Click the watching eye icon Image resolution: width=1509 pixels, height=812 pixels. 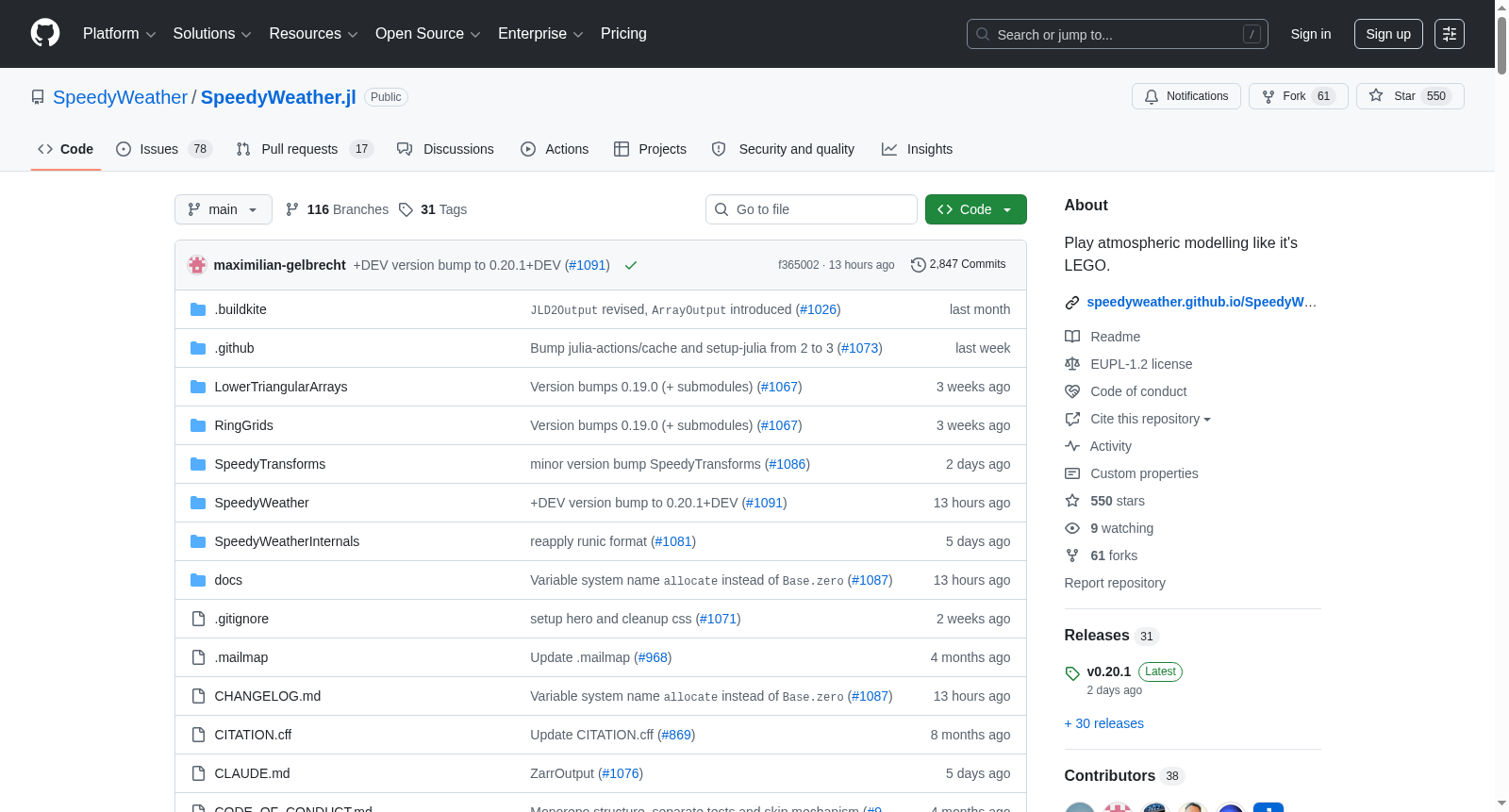coord(1072,528)
